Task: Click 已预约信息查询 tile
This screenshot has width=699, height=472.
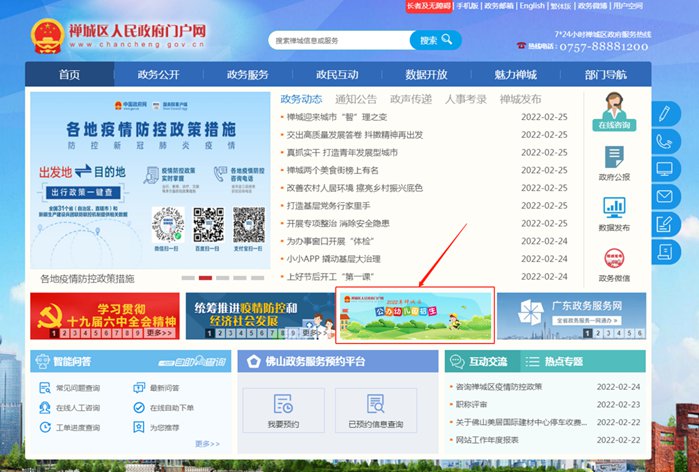Action: pyautogui.click(x=376, y=410)
